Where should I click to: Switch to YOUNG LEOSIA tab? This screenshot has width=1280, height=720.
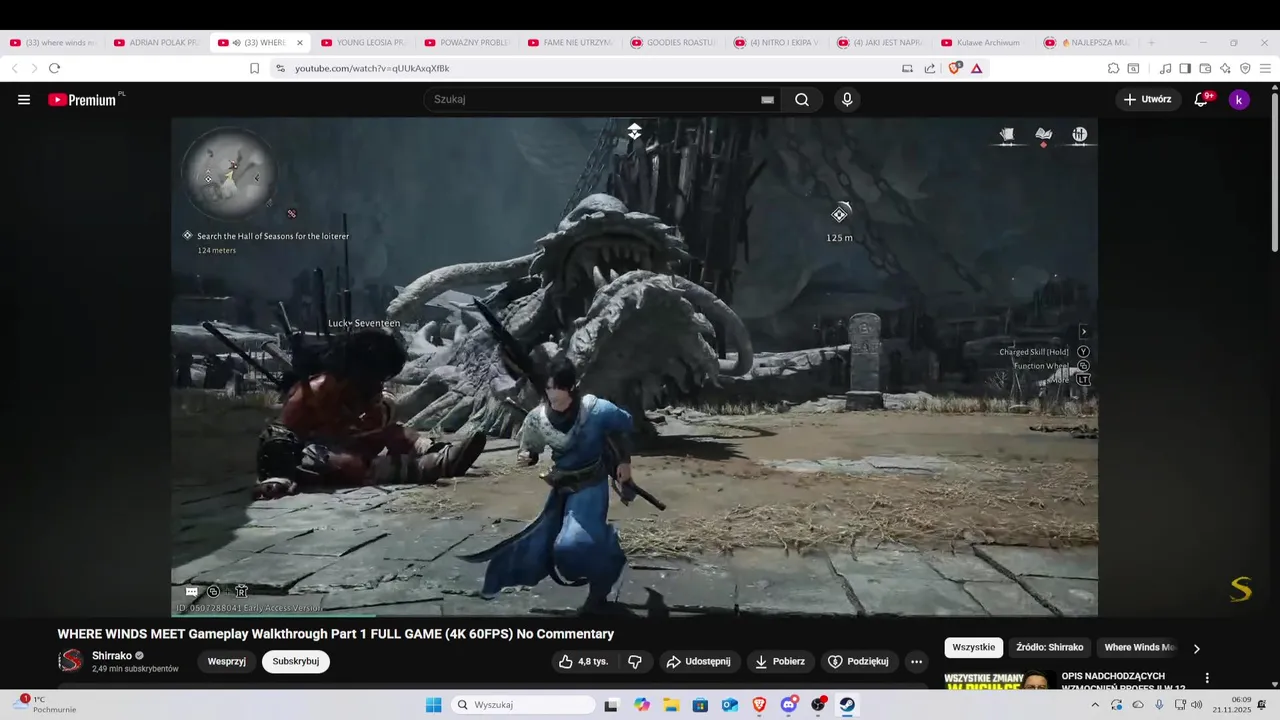(x=362, y=43)
